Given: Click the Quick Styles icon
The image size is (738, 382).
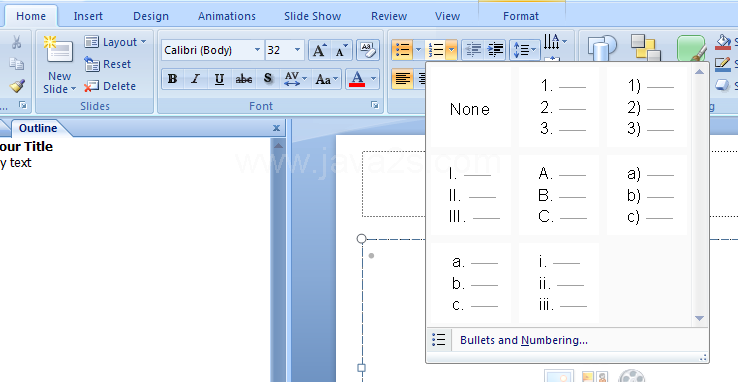Looking at the screenshot, I should 692,48.
